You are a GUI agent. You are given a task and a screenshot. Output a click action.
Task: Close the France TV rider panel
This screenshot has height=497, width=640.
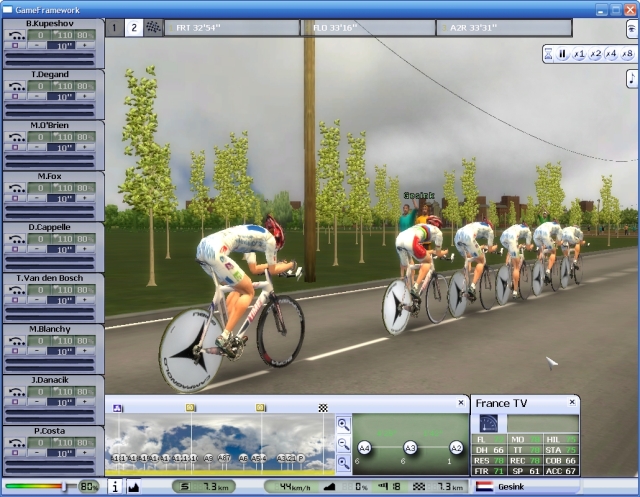pyautogui.click(x=571, y=403)
